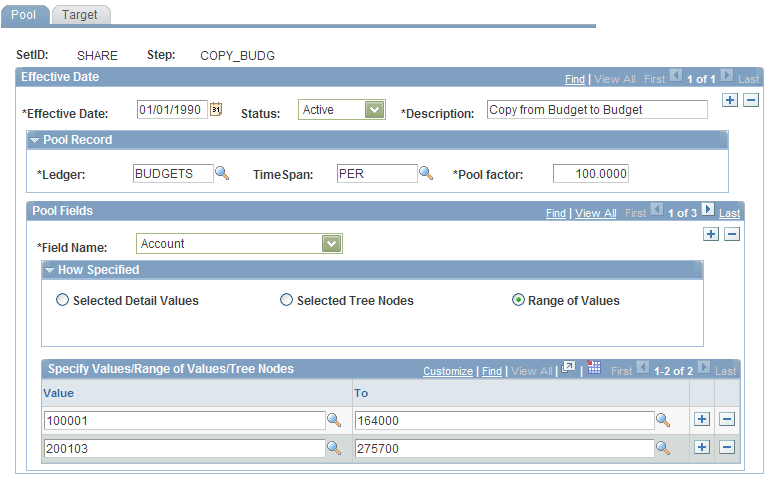The height and width of the screenshot is (479, 770).
Task: Sort by the To column header
Action: [361, 393]
